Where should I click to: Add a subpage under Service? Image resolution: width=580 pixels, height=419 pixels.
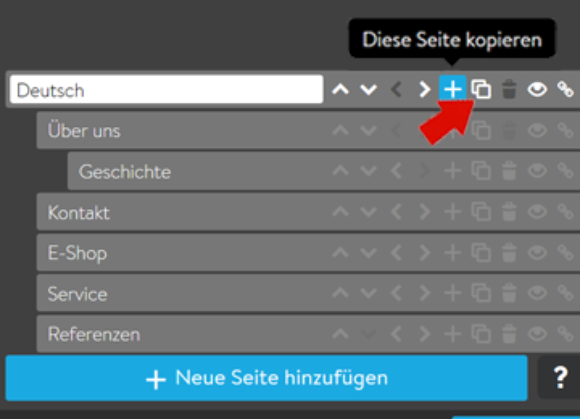[453, 293]
